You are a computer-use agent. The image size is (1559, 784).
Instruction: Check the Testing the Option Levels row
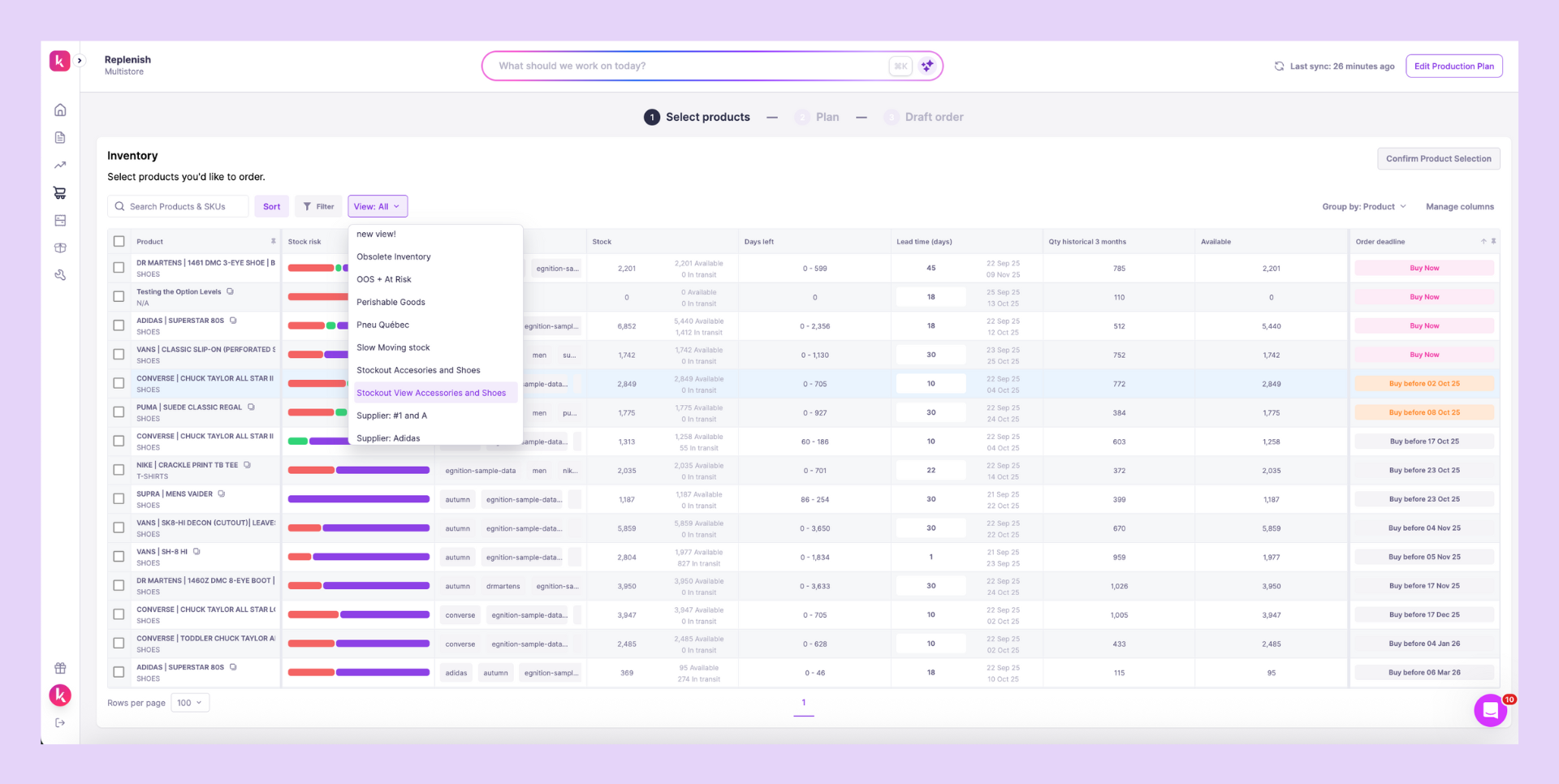click(119, 297)
